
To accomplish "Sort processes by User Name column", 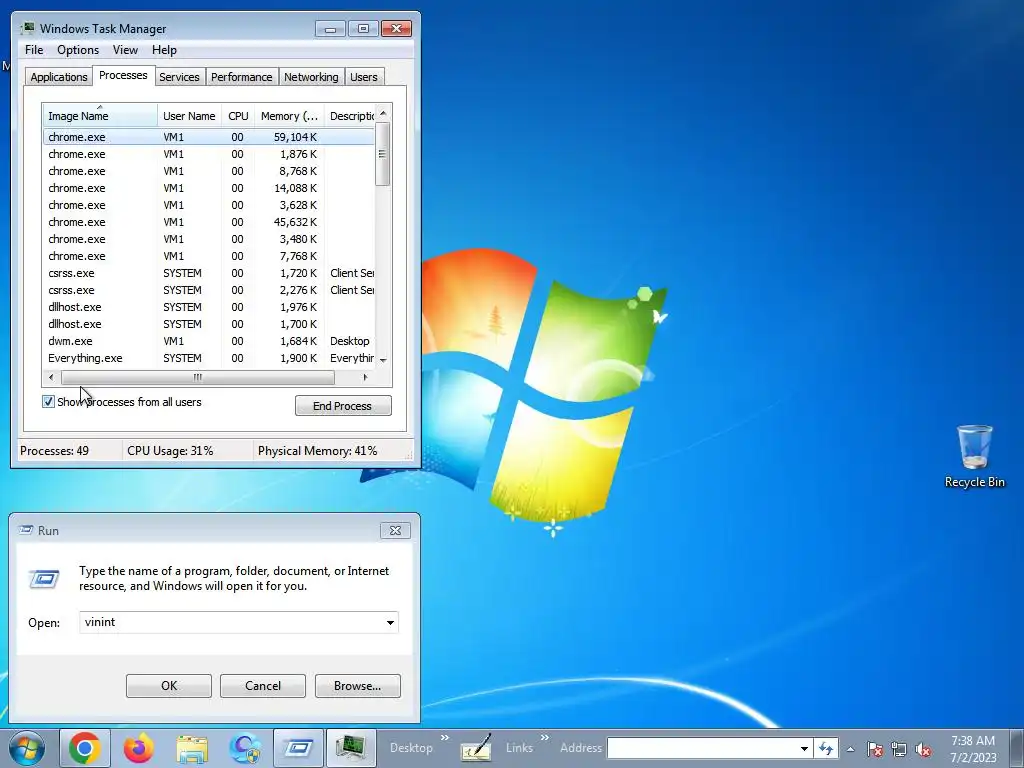I will click(189, 116).
